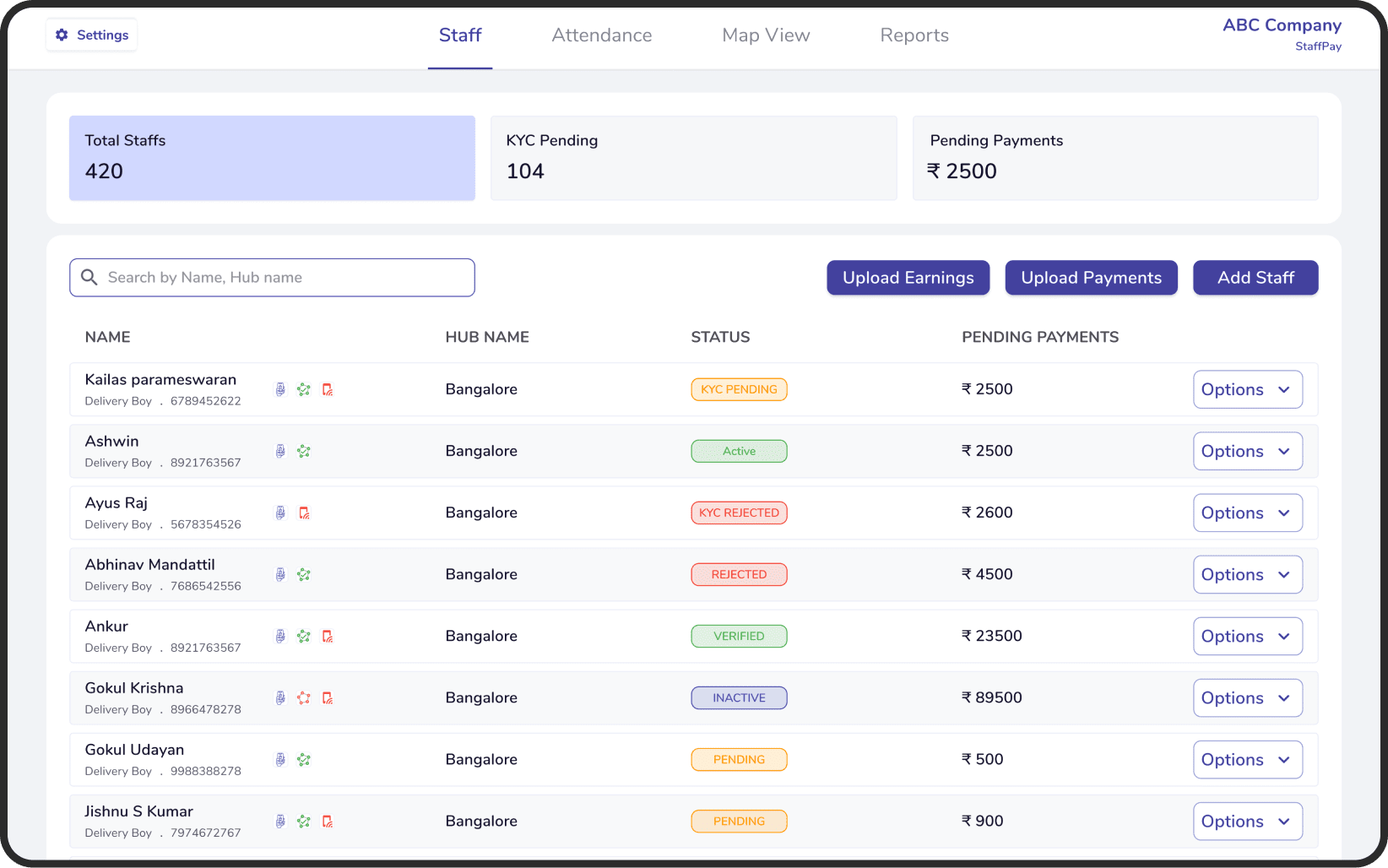The image size is (1388, 868).
Task: Click the green network check icon beside Abhinav Mandattil
Action: [x=304, y=574]
